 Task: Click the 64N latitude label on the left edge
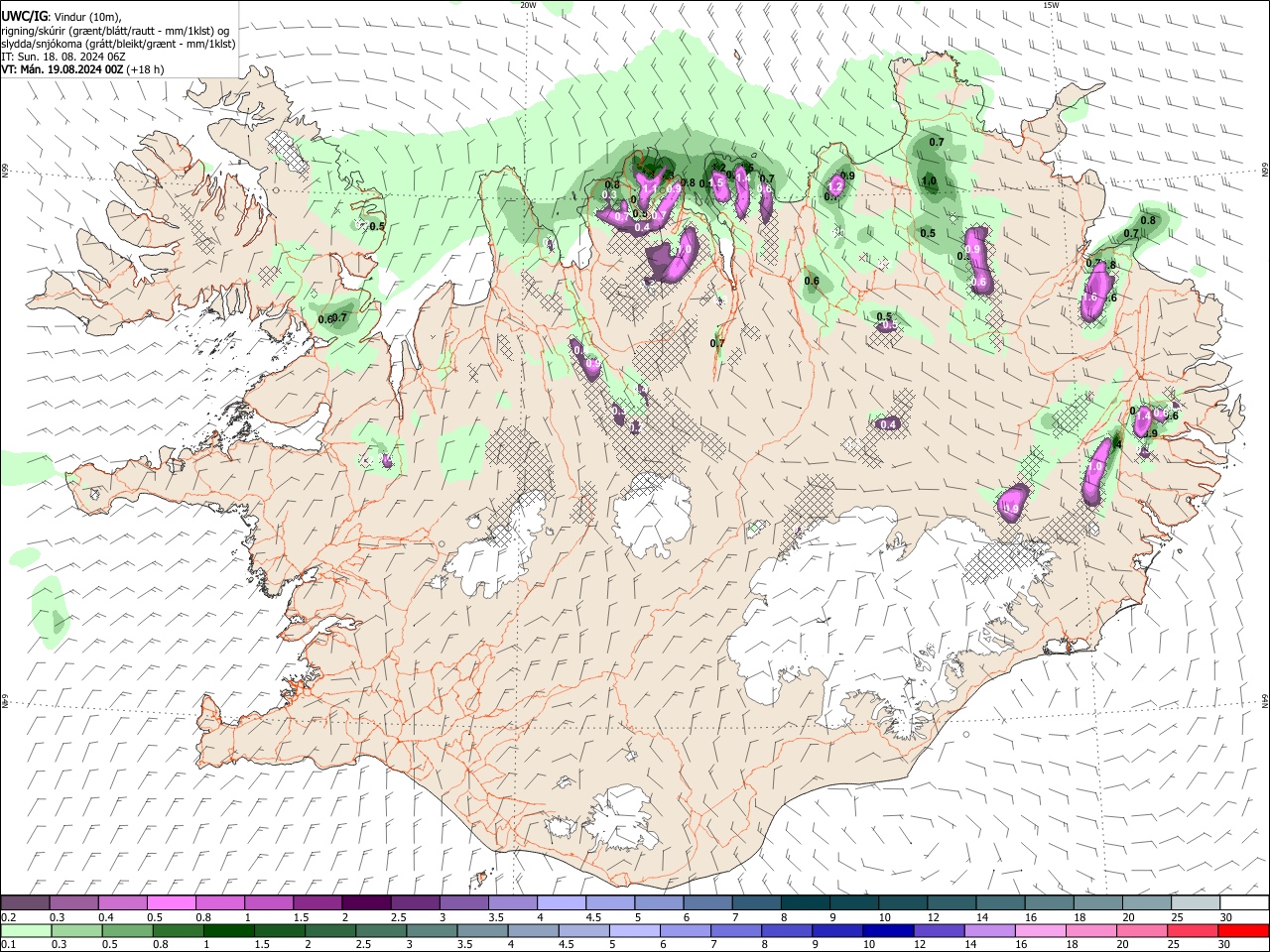5,702
